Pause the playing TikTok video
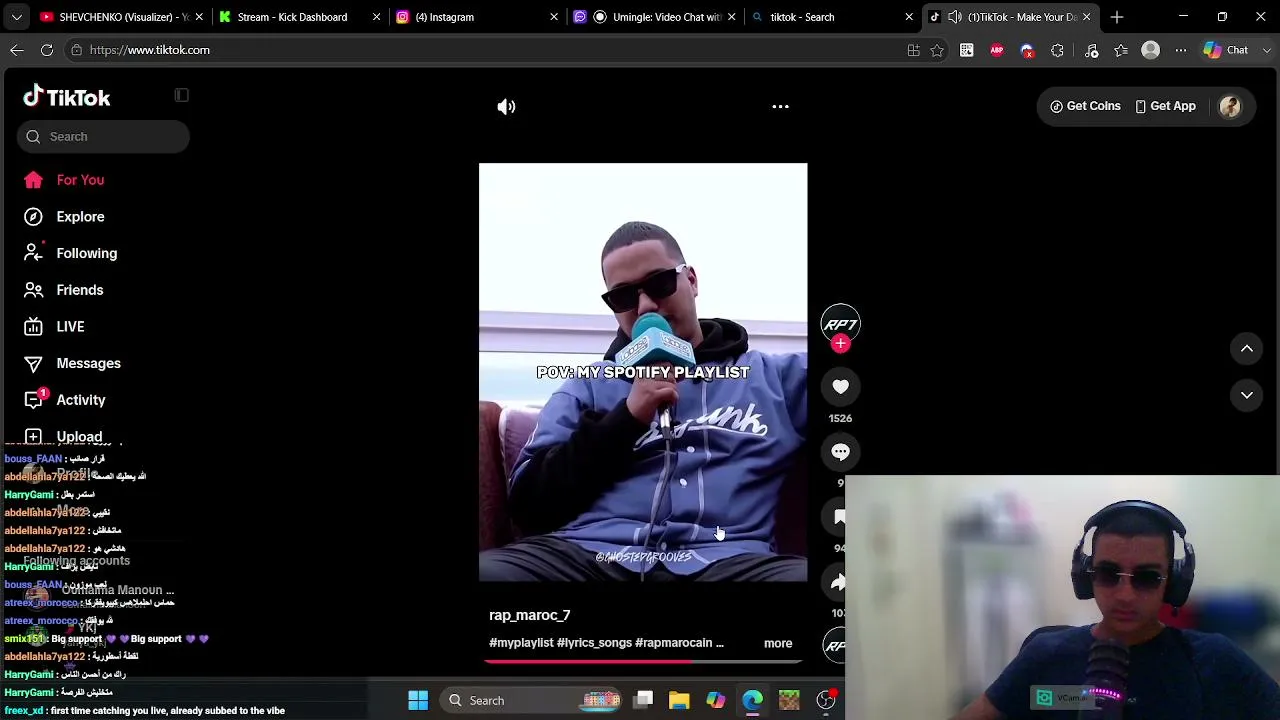The width and height of the screenshot is (1280, 720). (643, 372)
